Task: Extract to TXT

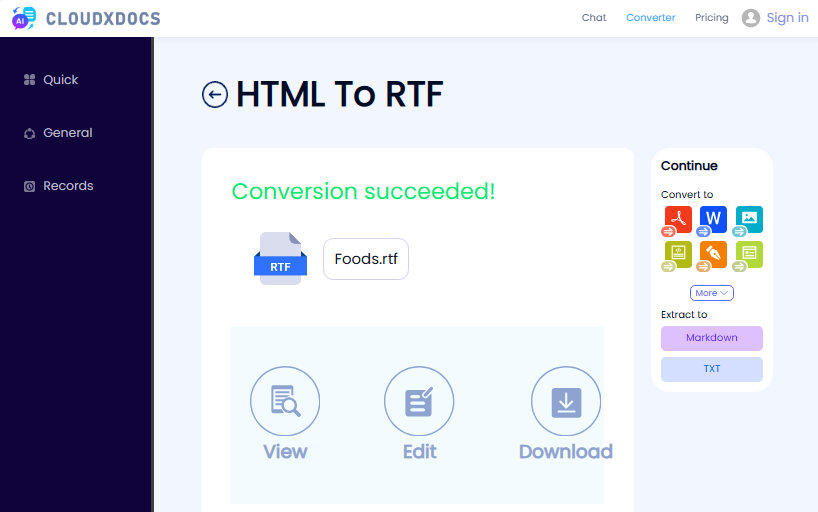Action: point(712,369)
